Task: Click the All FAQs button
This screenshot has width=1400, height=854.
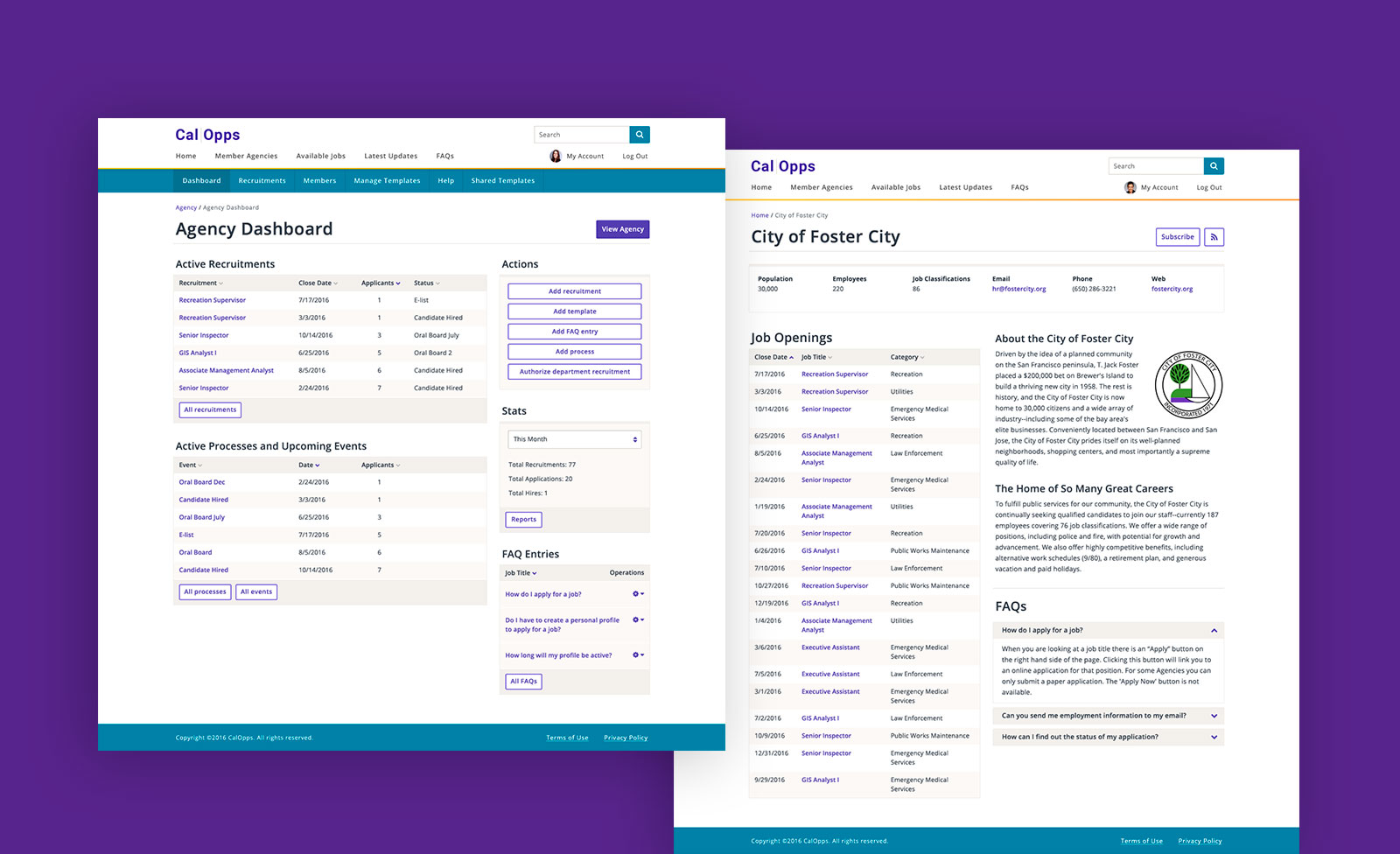Action: click(524, 682)
